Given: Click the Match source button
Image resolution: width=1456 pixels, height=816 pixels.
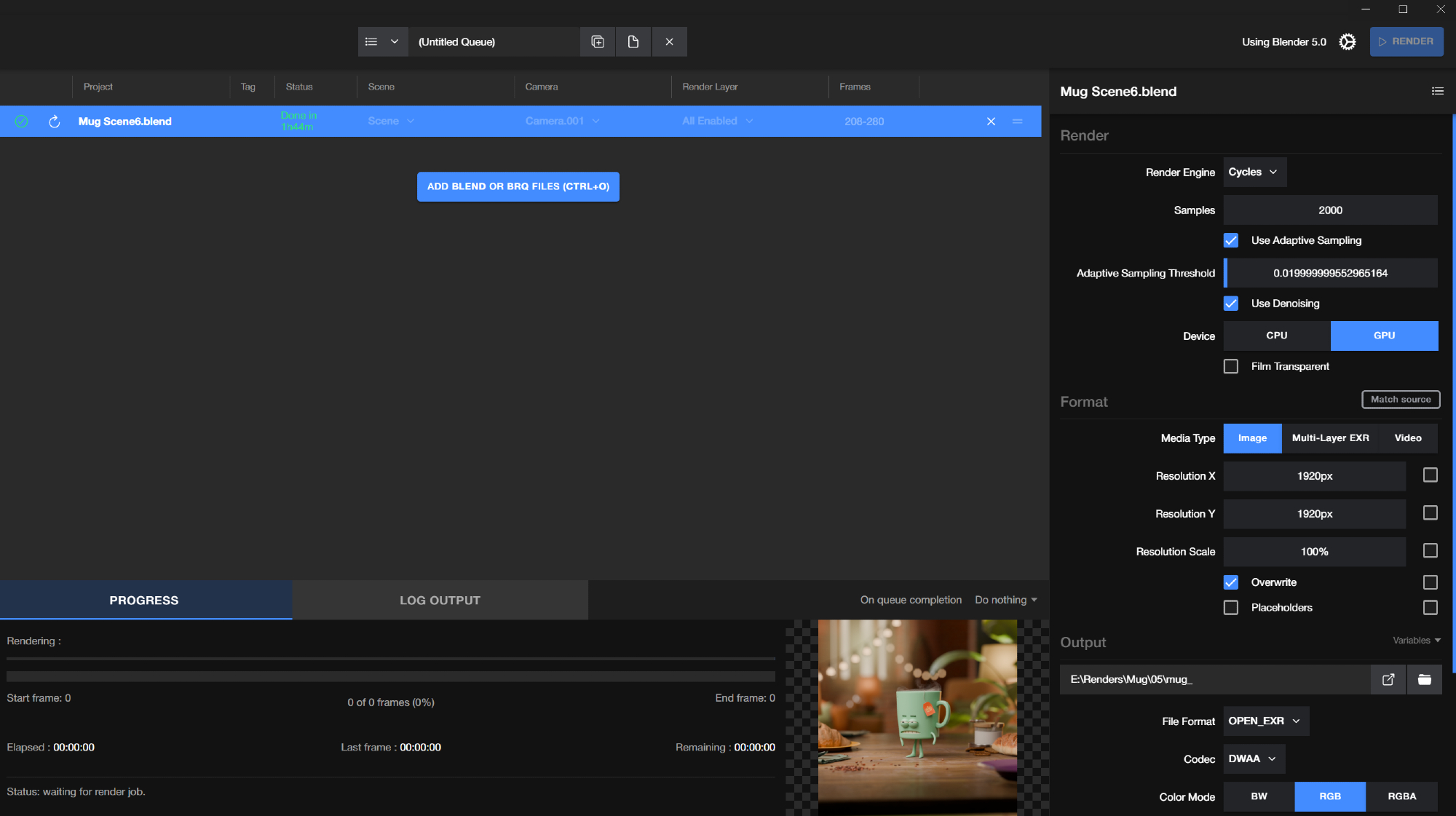Looking at the screenshot, I should pos(1400,399).
